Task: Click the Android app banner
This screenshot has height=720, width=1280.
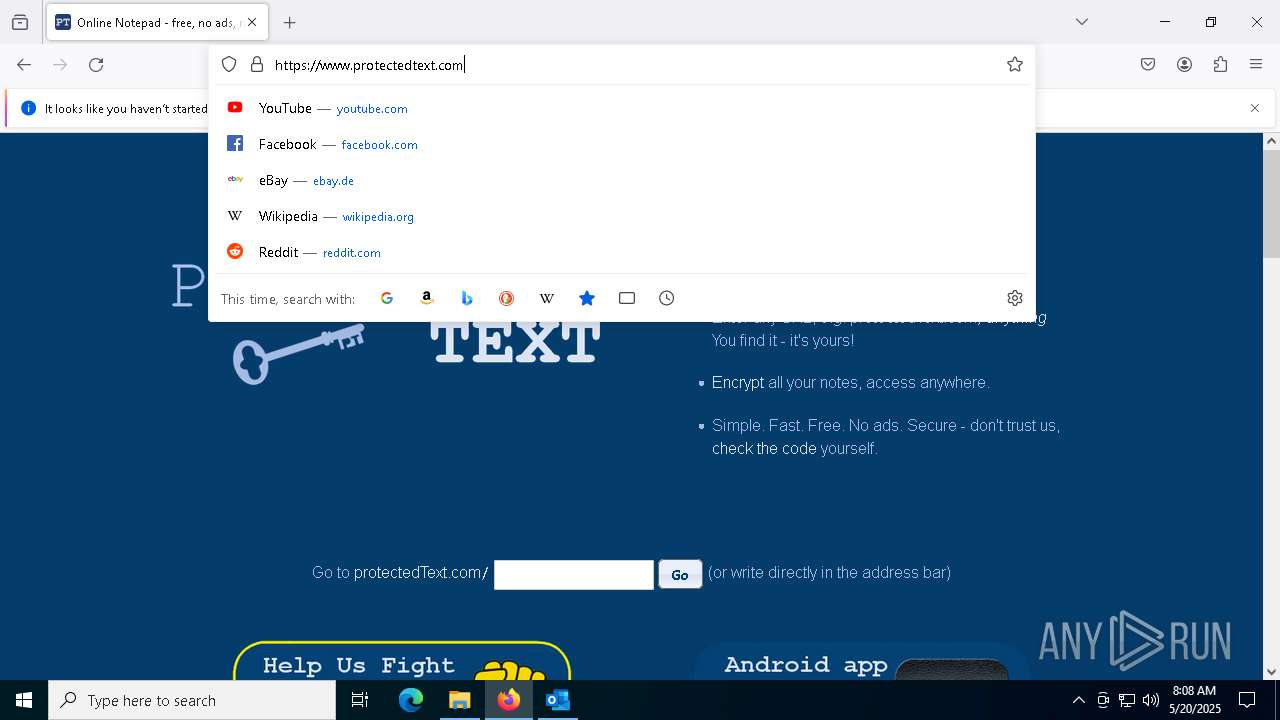Action: point(862,662)
